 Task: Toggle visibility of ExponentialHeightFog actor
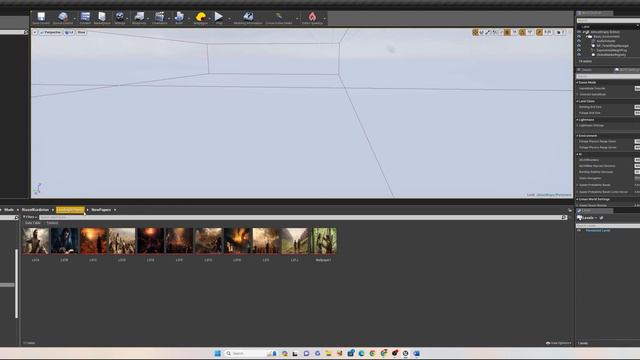(x=579, y=50)
